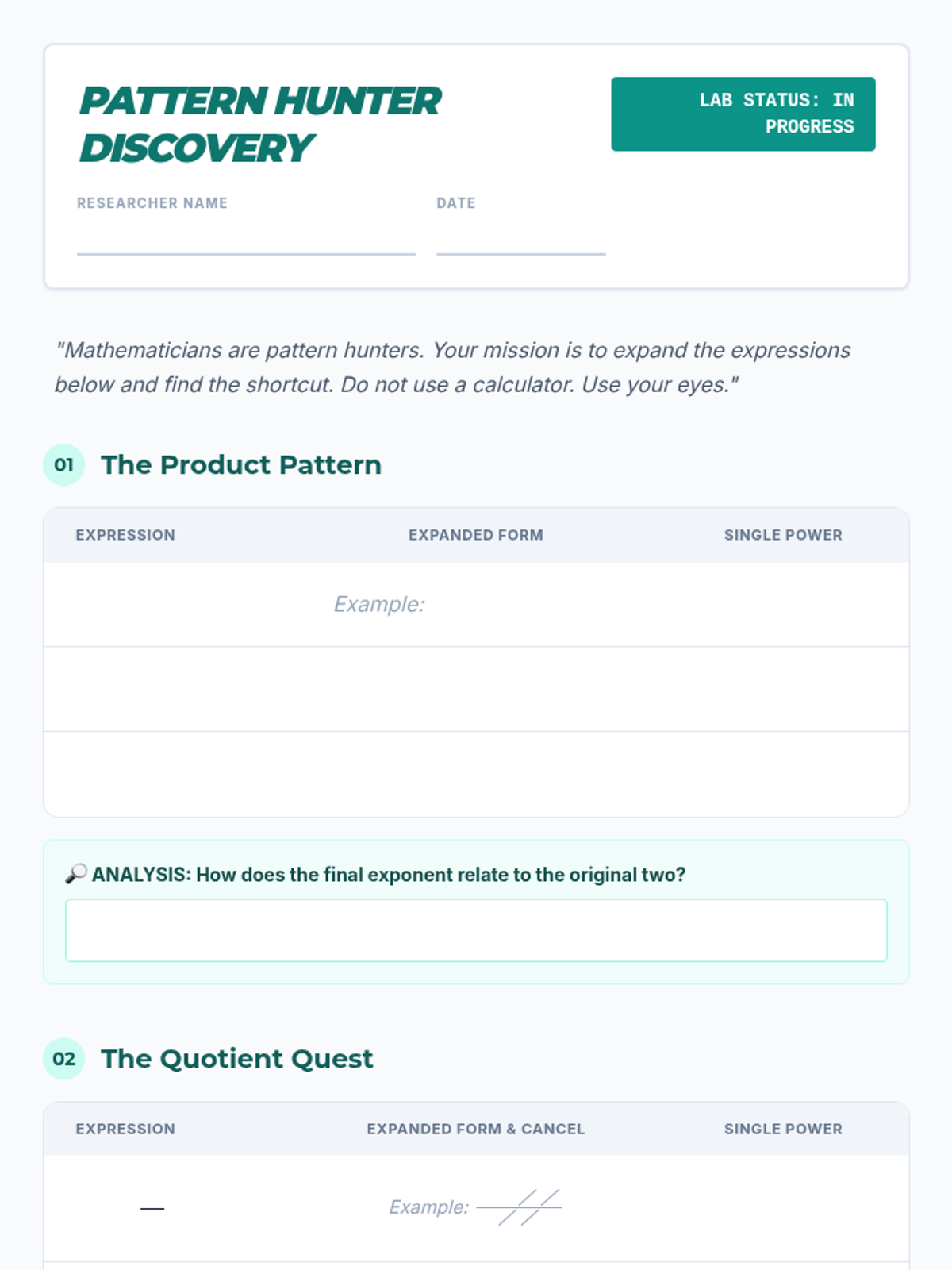Image resolution: width=952 pixels, height=1270 pixels.
Task: Click the fraction bar in Quotient Expression column
Action: [152, 1208]
